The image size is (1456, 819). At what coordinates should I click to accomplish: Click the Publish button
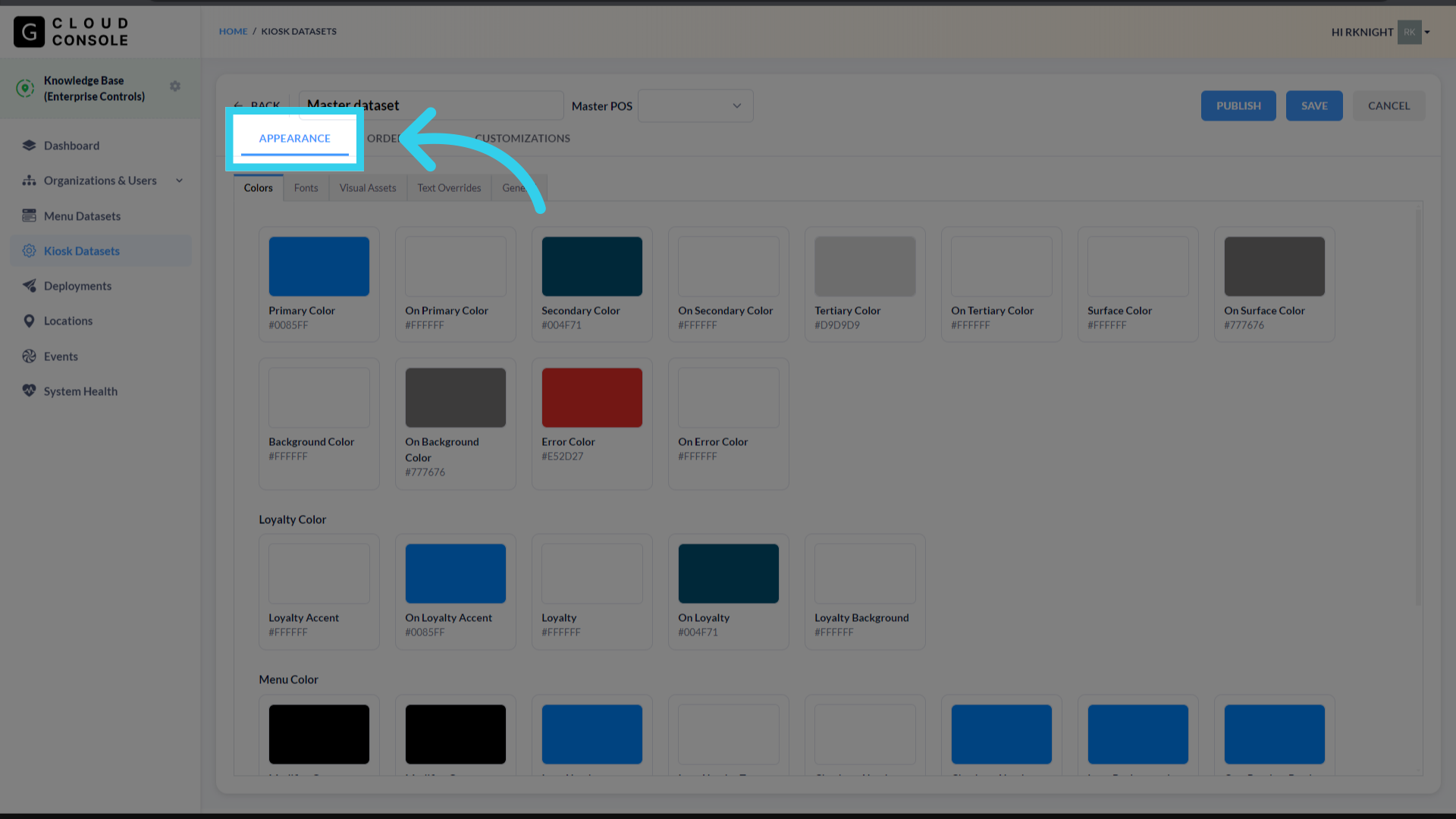point(1238,106)
